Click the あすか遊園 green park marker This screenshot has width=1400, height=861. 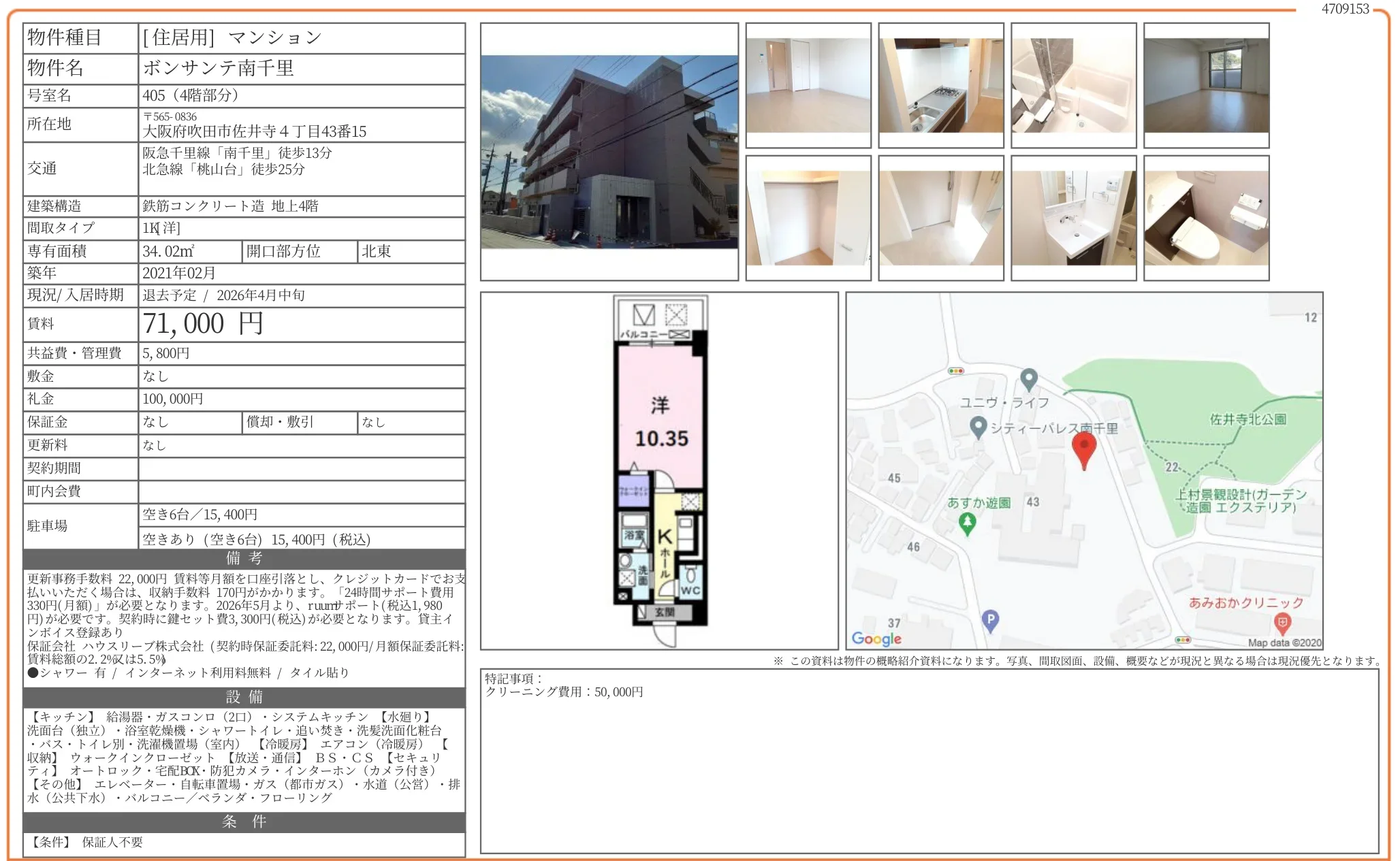tap(967, 523)
